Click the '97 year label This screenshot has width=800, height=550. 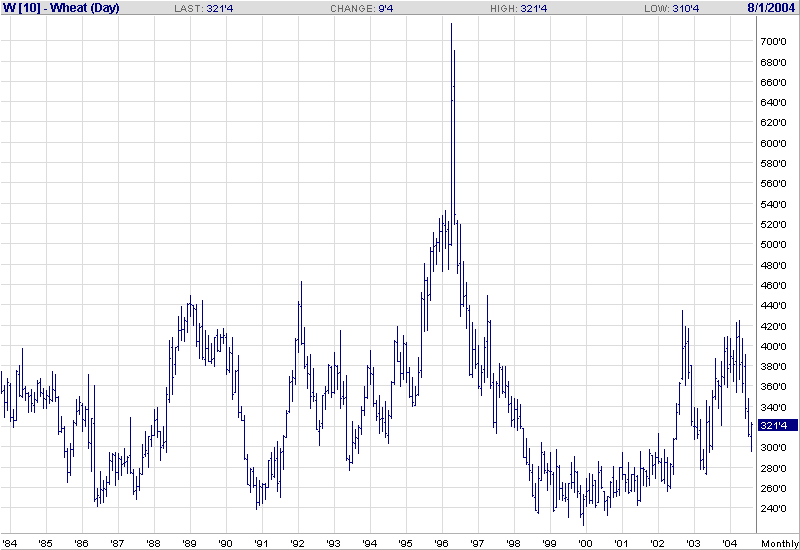(477, 543)
